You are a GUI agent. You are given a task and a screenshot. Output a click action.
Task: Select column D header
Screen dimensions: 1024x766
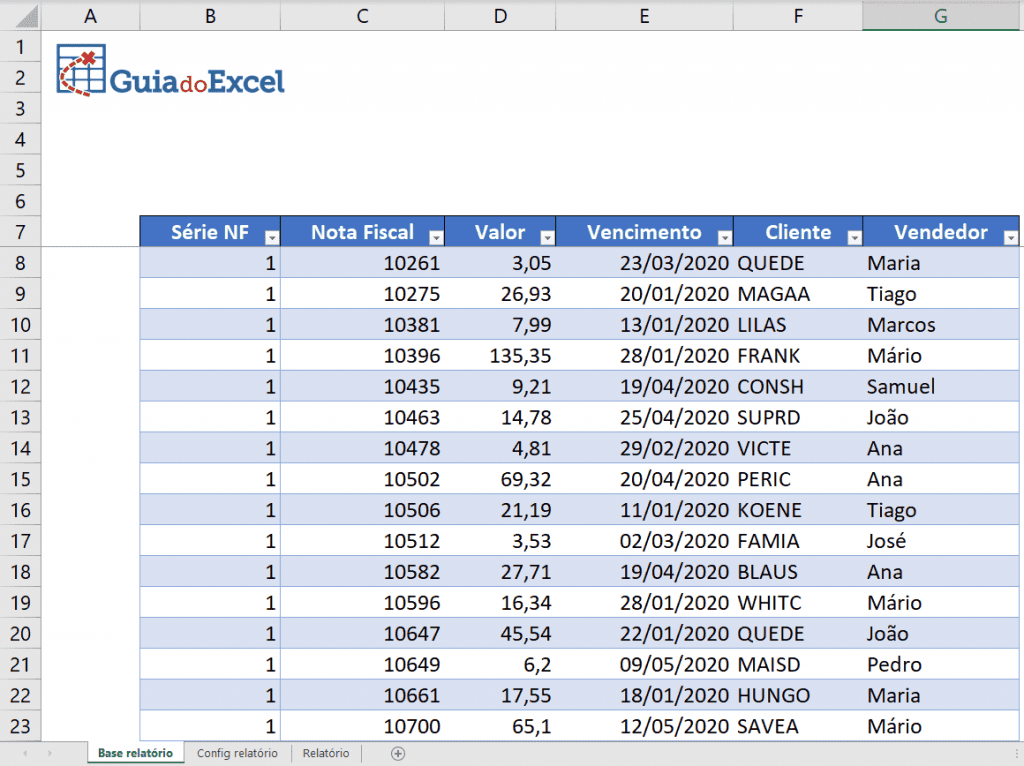(500, 13)
